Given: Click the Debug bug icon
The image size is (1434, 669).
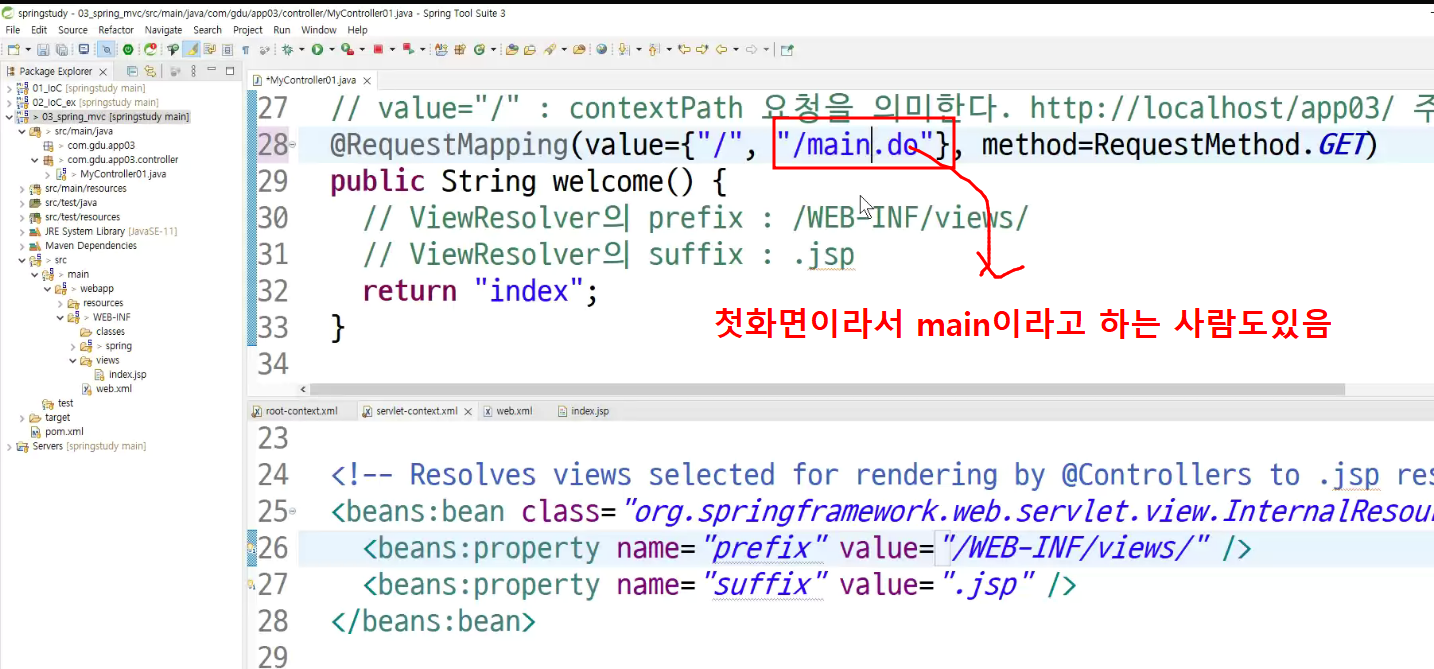Looking at the screenshot, I should click(287, 49).
